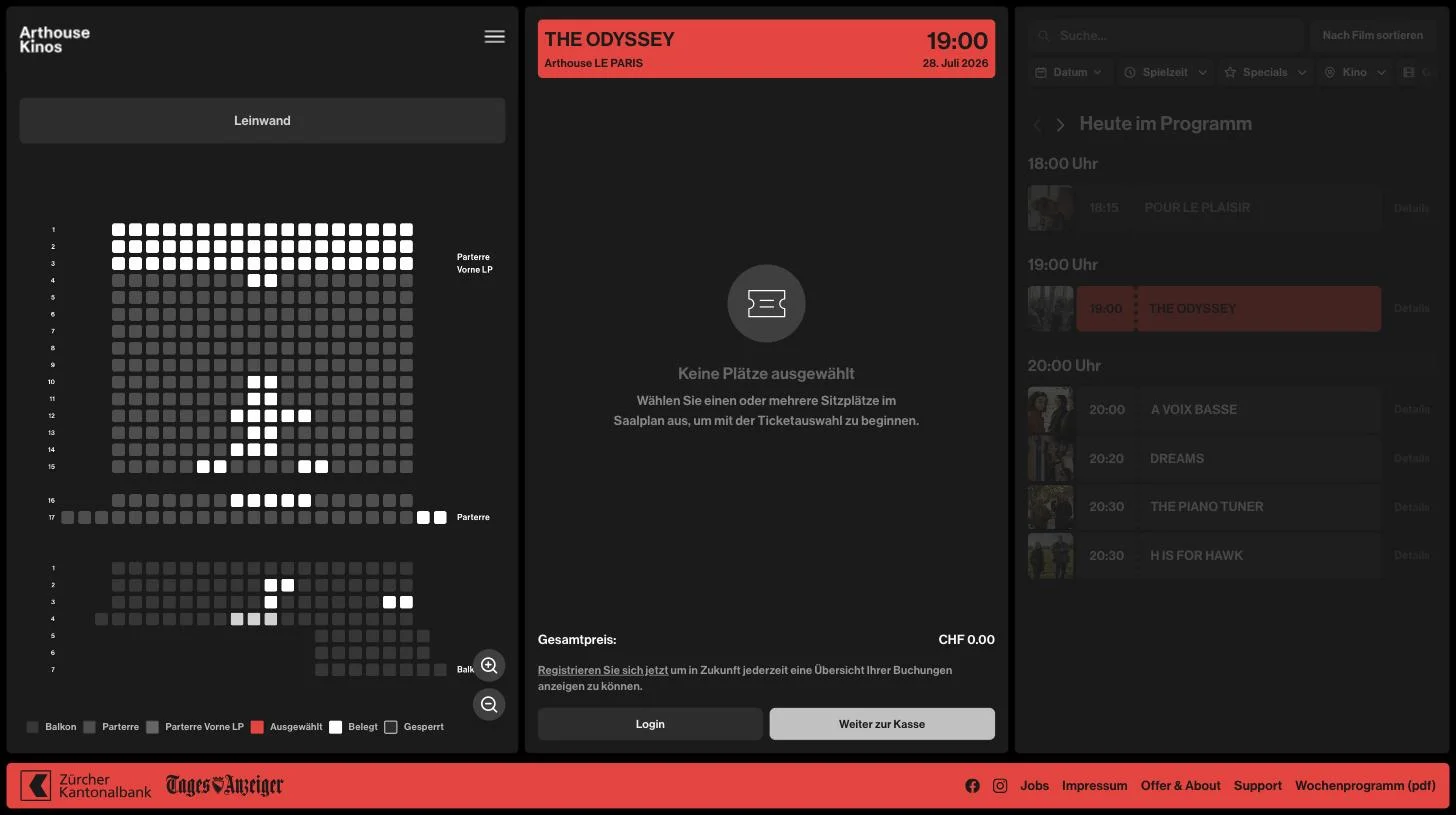Click the Arthouse Kinos logo
1456x815 pixels.
tap(54, 39)
